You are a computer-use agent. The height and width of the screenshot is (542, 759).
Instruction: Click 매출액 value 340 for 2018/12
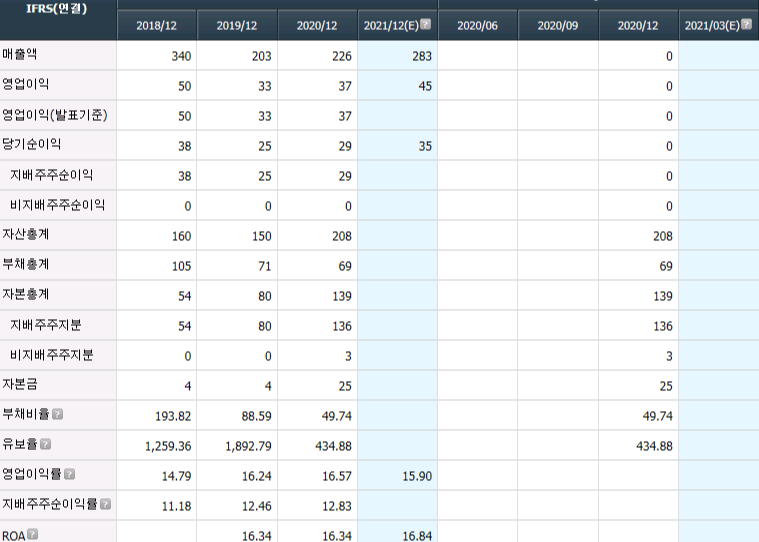(x=182, y=56)
